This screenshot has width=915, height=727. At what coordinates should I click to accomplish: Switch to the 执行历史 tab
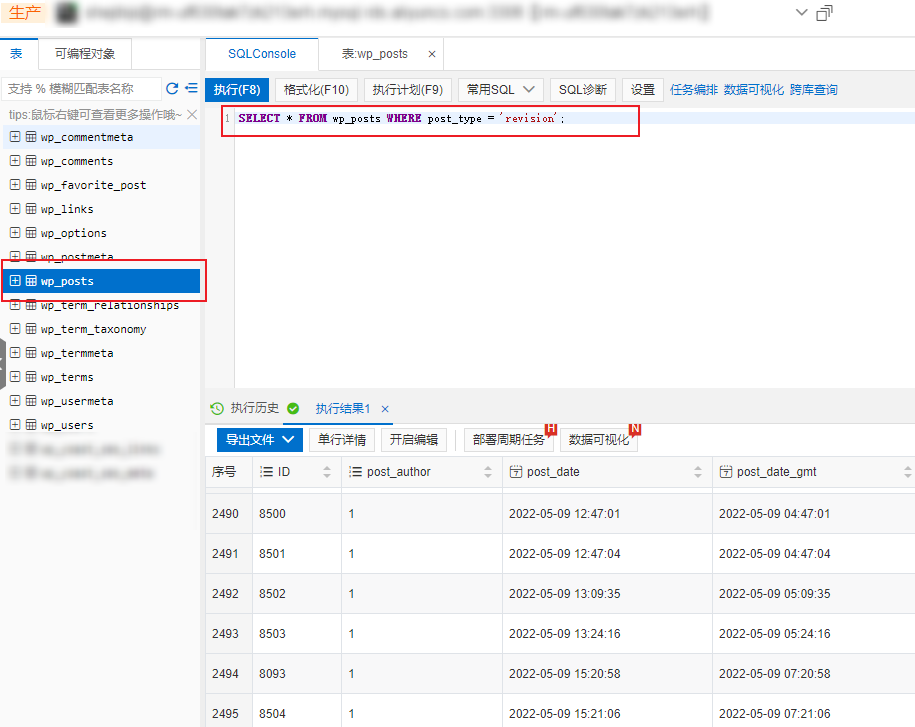click(x=245, y=408)
